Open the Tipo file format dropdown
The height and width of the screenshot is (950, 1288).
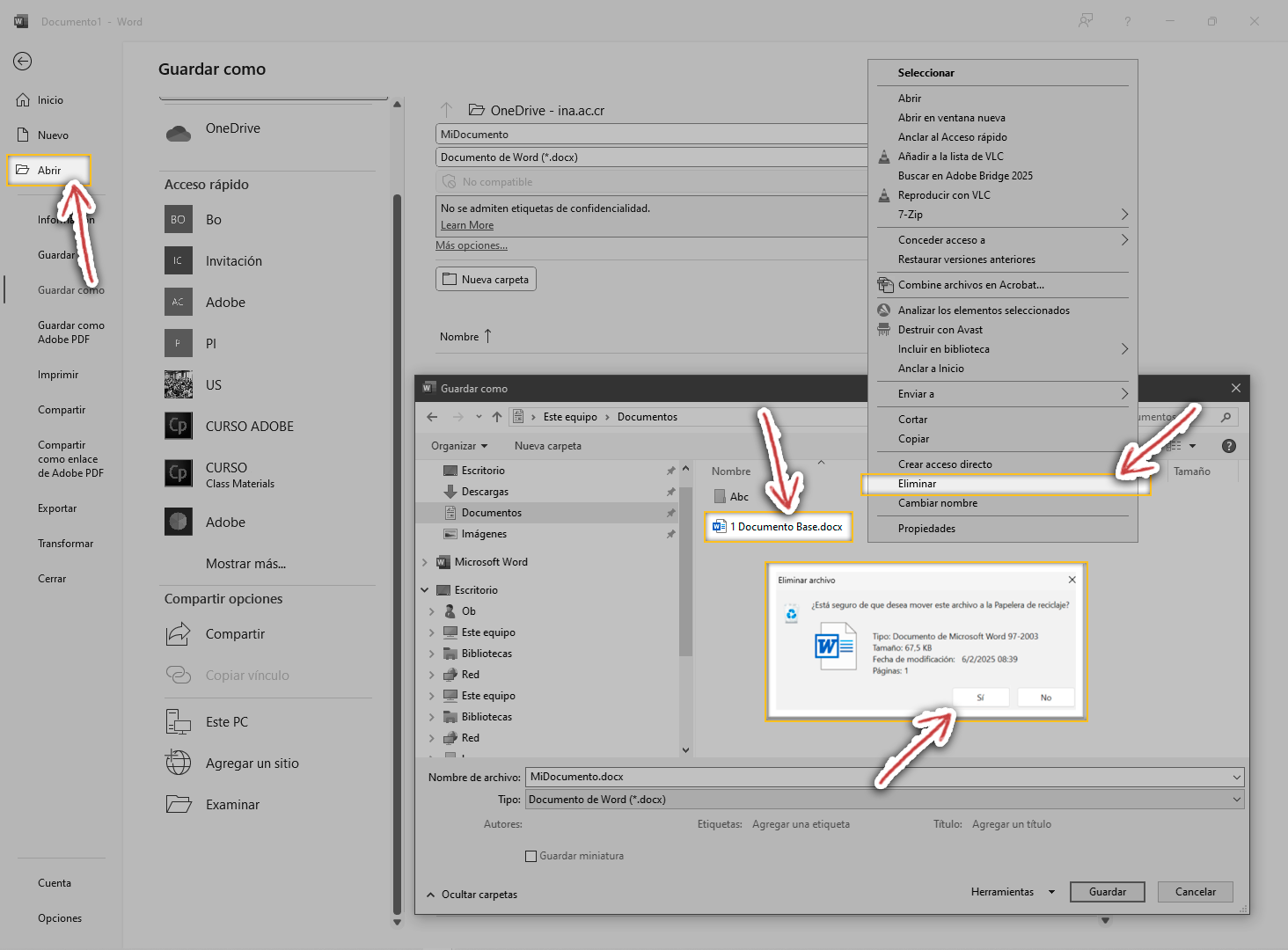coord(884,800)
